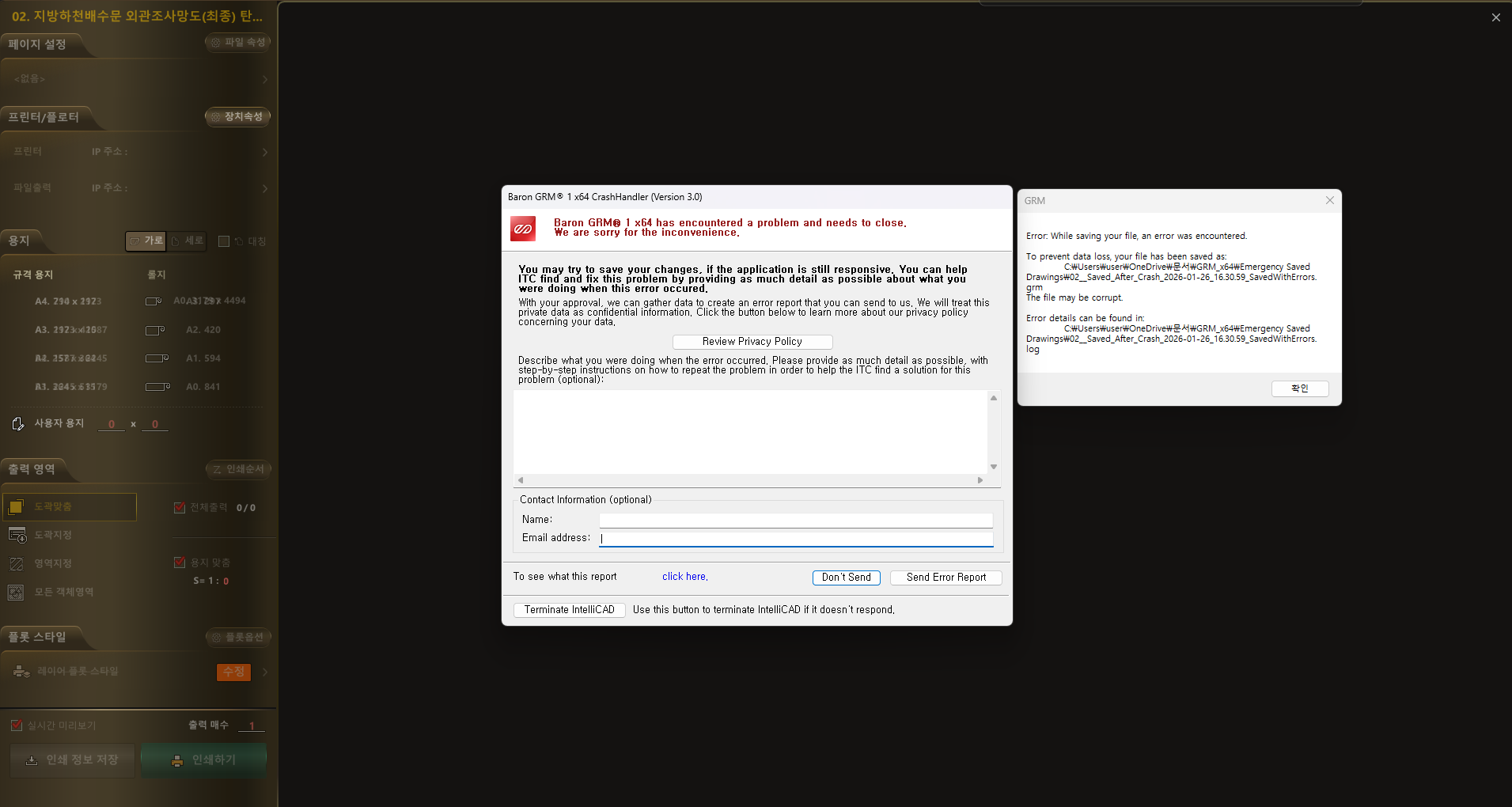Image resolution: width=1512 pixels, height=807 pixels.
Task: Click the description scroll down arrow
Action: pyautogui.click(x=994, y=467)
